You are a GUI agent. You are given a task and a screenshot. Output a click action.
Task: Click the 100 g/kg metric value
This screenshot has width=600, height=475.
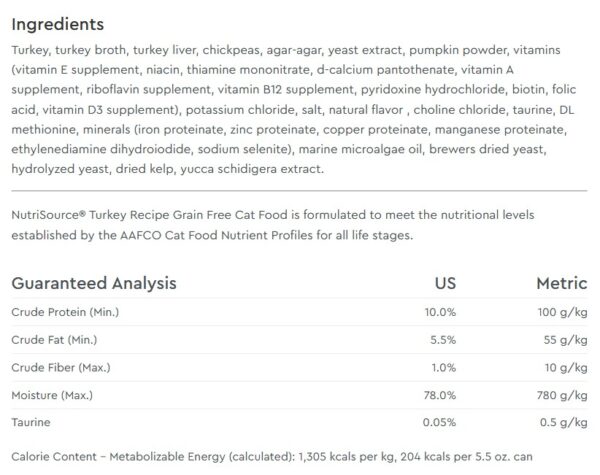[562, 312]
